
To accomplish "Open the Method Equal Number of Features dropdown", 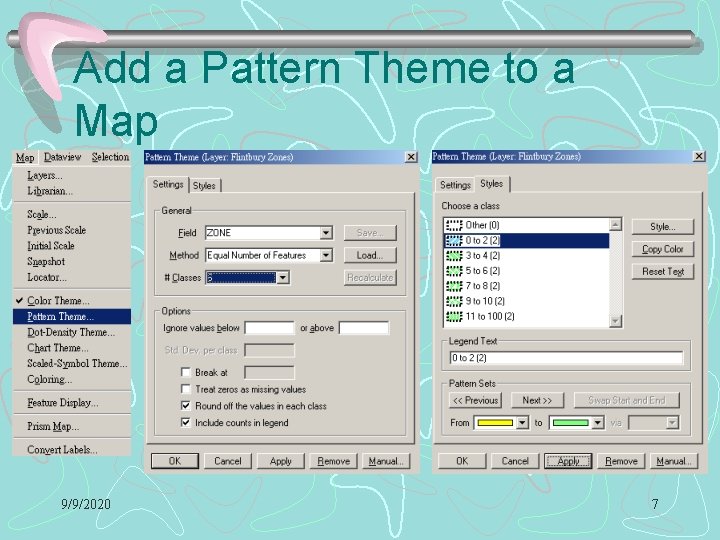I will point(326,255).
